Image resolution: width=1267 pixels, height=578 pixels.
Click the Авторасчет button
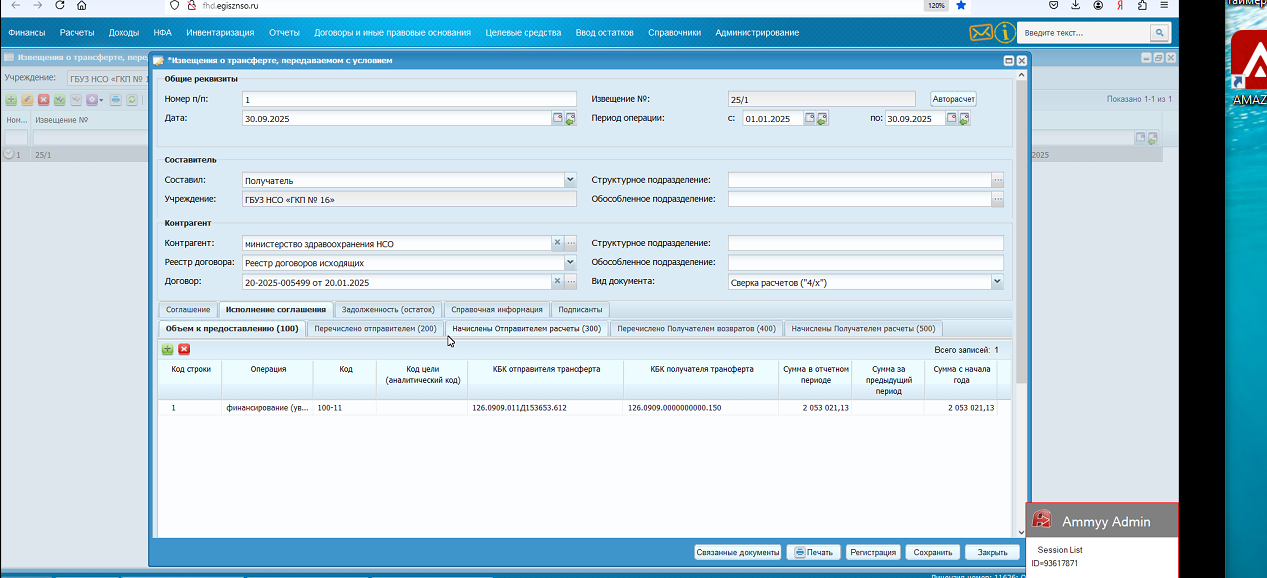pyautogui.click(x=953, y=99)
